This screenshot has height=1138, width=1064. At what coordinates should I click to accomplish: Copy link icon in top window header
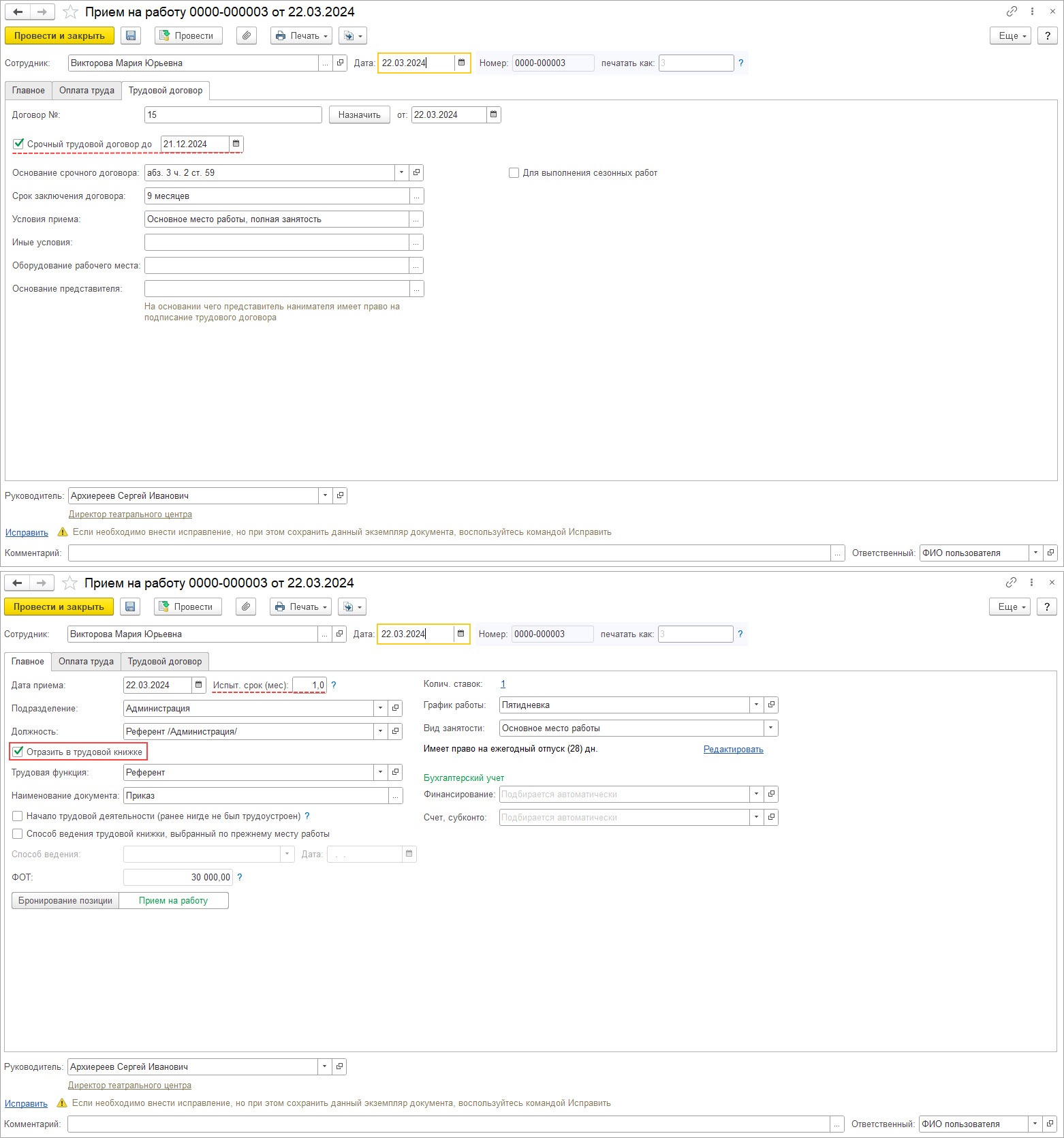1012,12
